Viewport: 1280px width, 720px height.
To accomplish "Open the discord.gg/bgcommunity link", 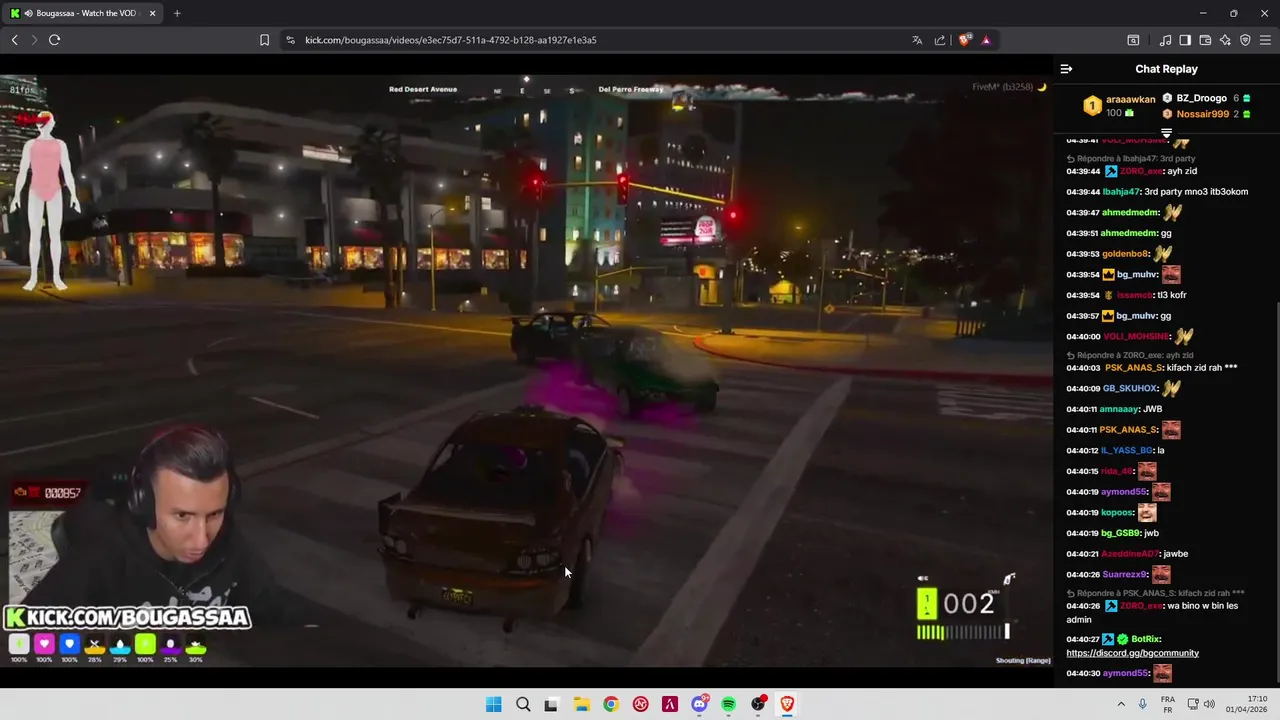I will coord(1132,653).
